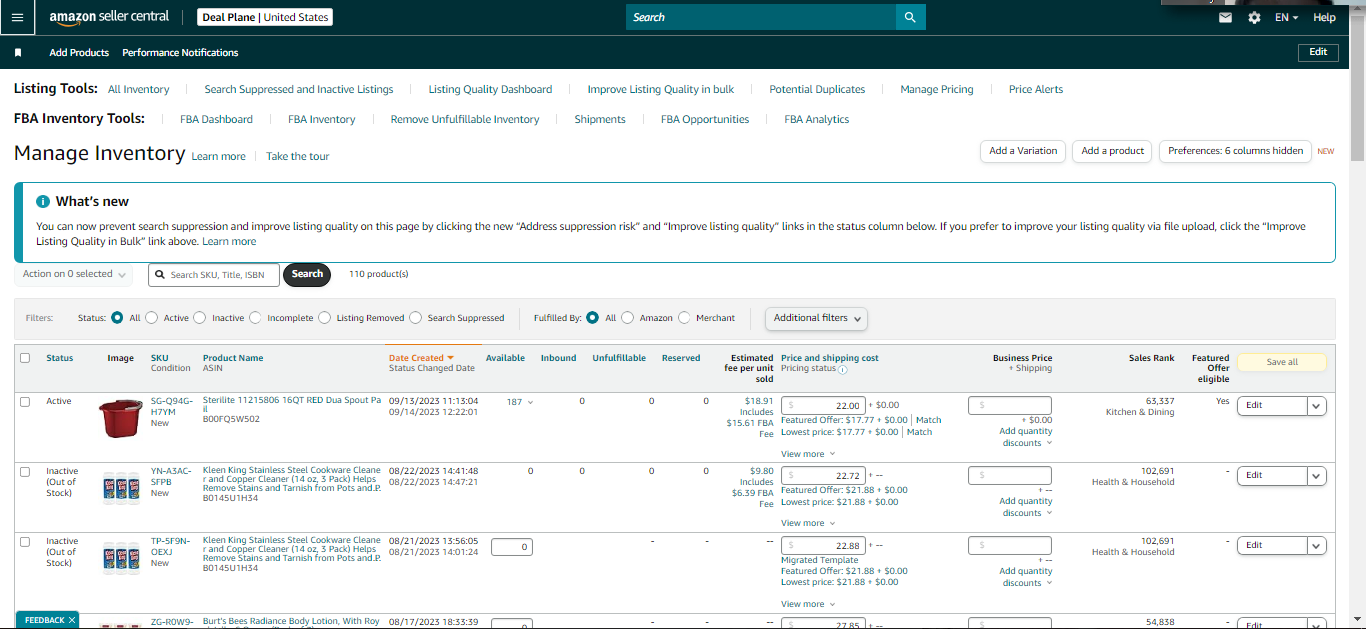Open the Potential Duplicates tool
The image size is (1366, 629).
817,89
